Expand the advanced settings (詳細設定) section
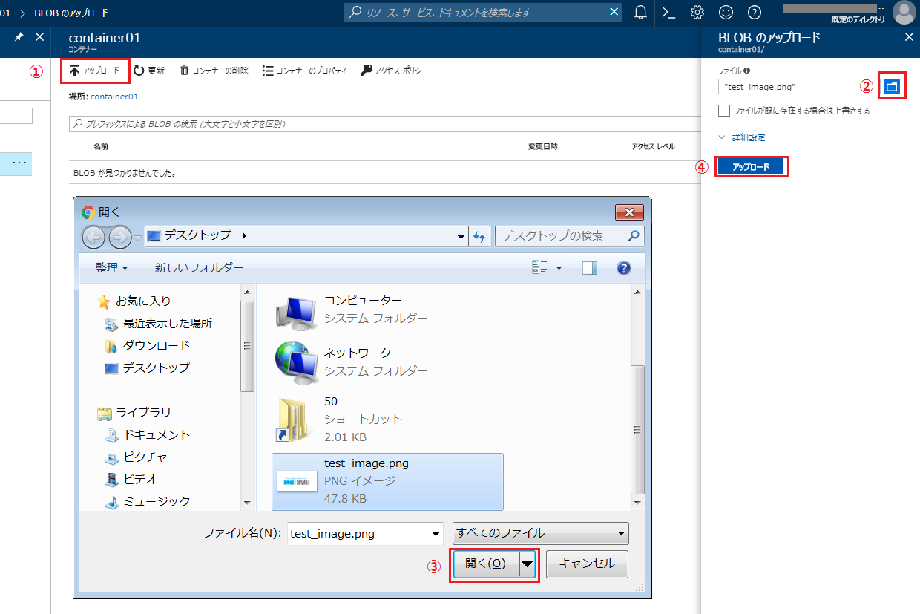Screen dimensions: 920x614 [x=741, y=136]
